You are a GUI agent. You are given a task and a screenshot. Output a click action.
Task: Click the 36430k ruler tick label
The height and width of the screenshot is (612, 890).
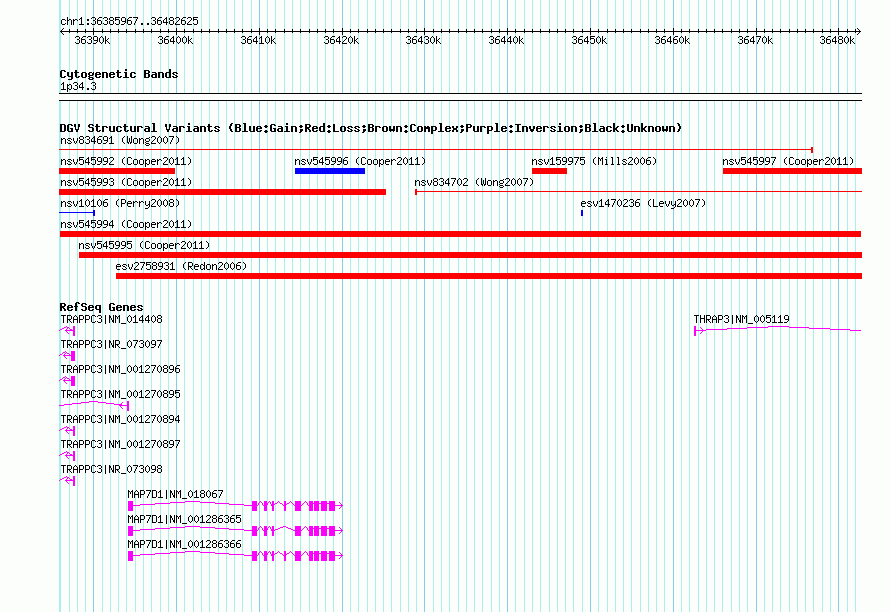point(423,40)
